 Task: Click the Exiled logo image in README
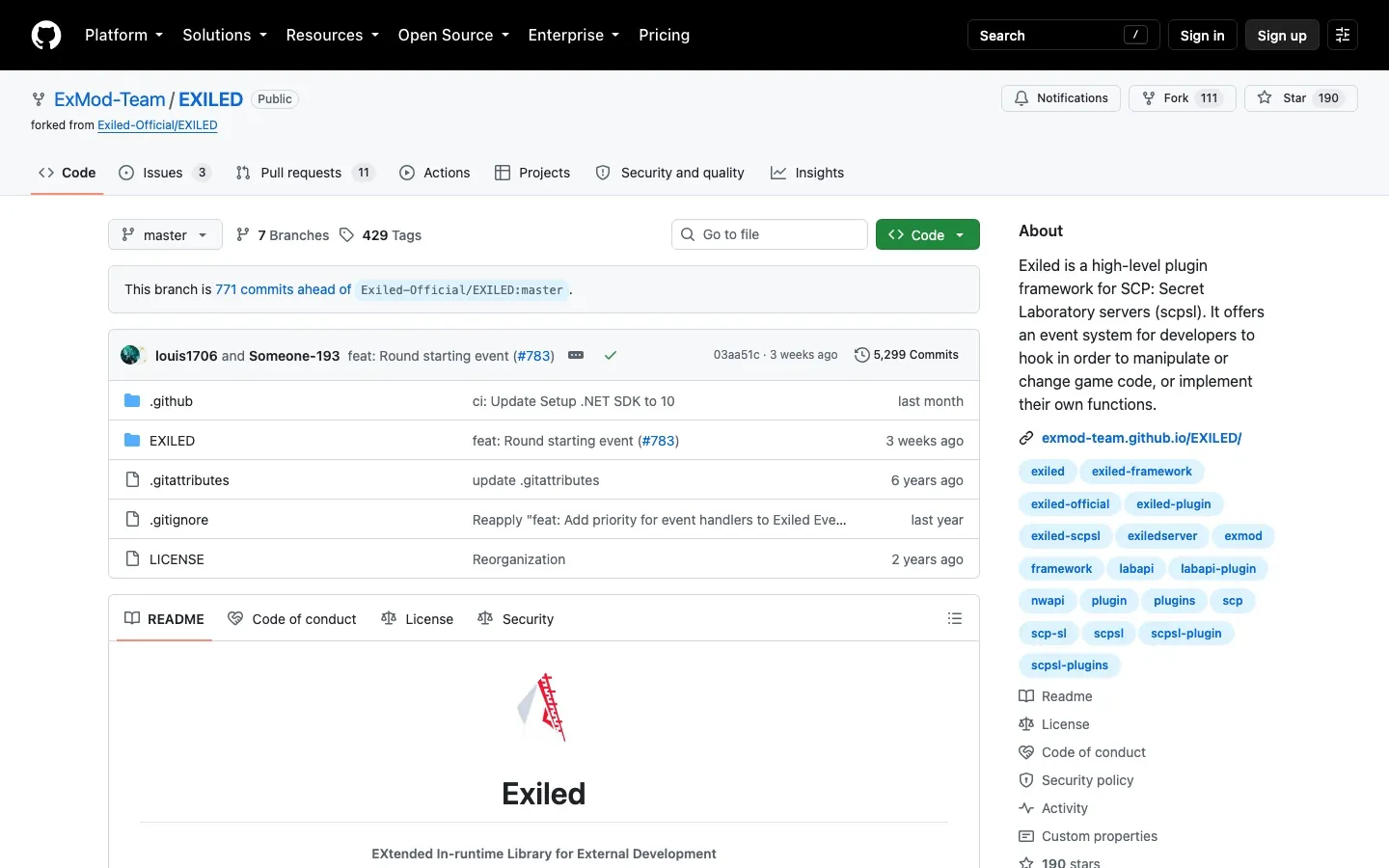coord(543,707)
